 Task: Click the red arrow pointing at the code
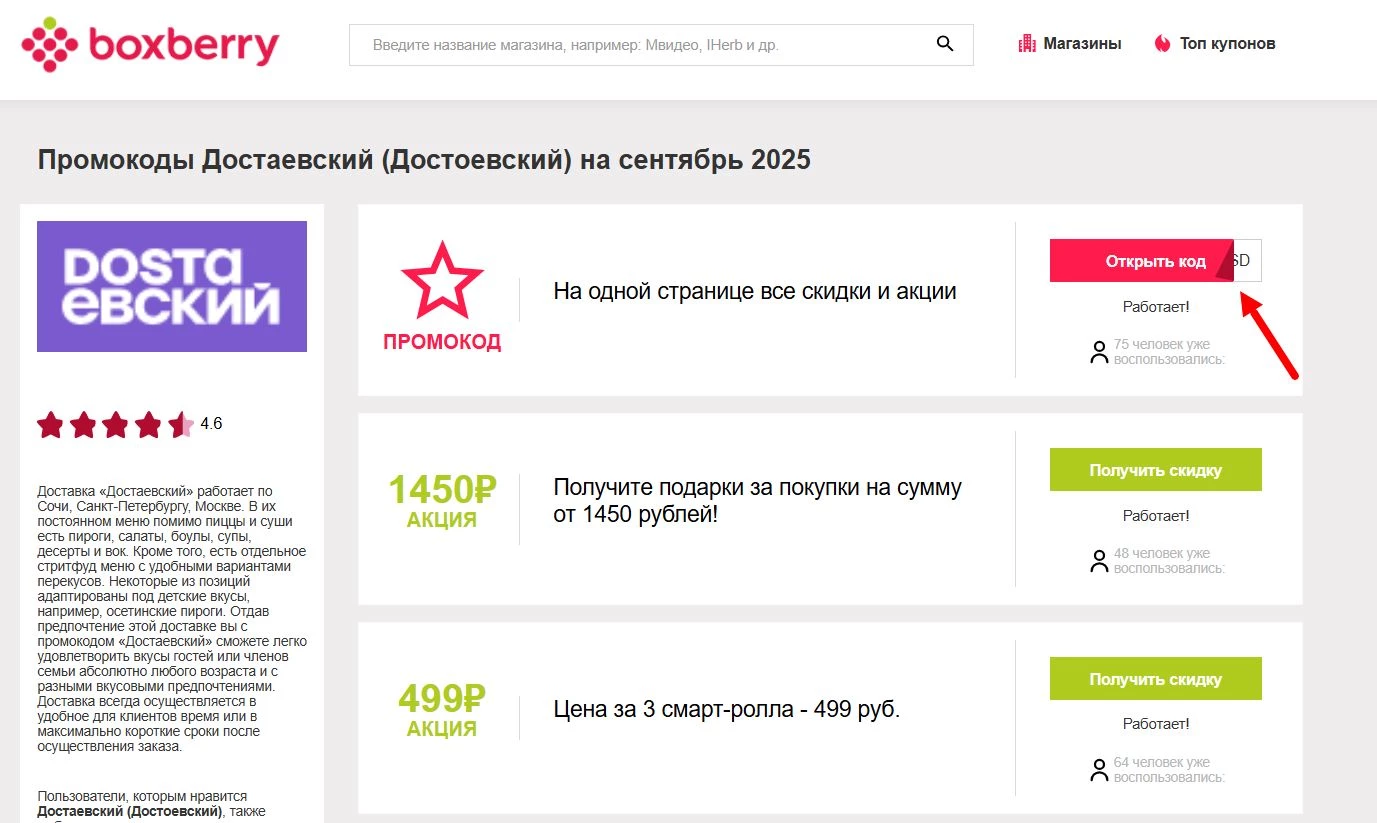pyautogui.click(x=1268, y=340)
